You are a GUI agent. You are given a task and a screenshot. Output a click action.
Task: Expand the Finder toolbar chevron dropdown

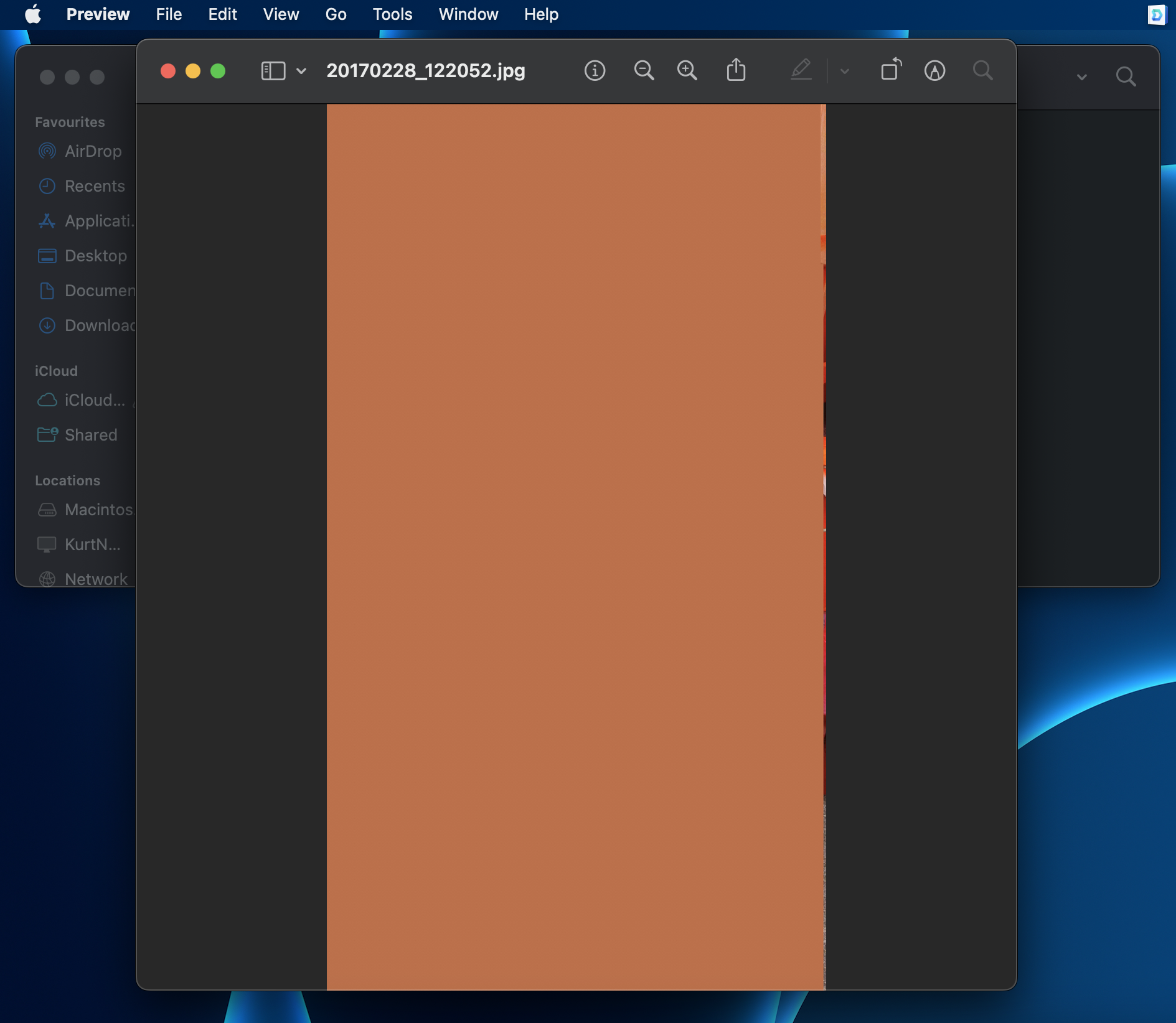tap(1082, 77)
